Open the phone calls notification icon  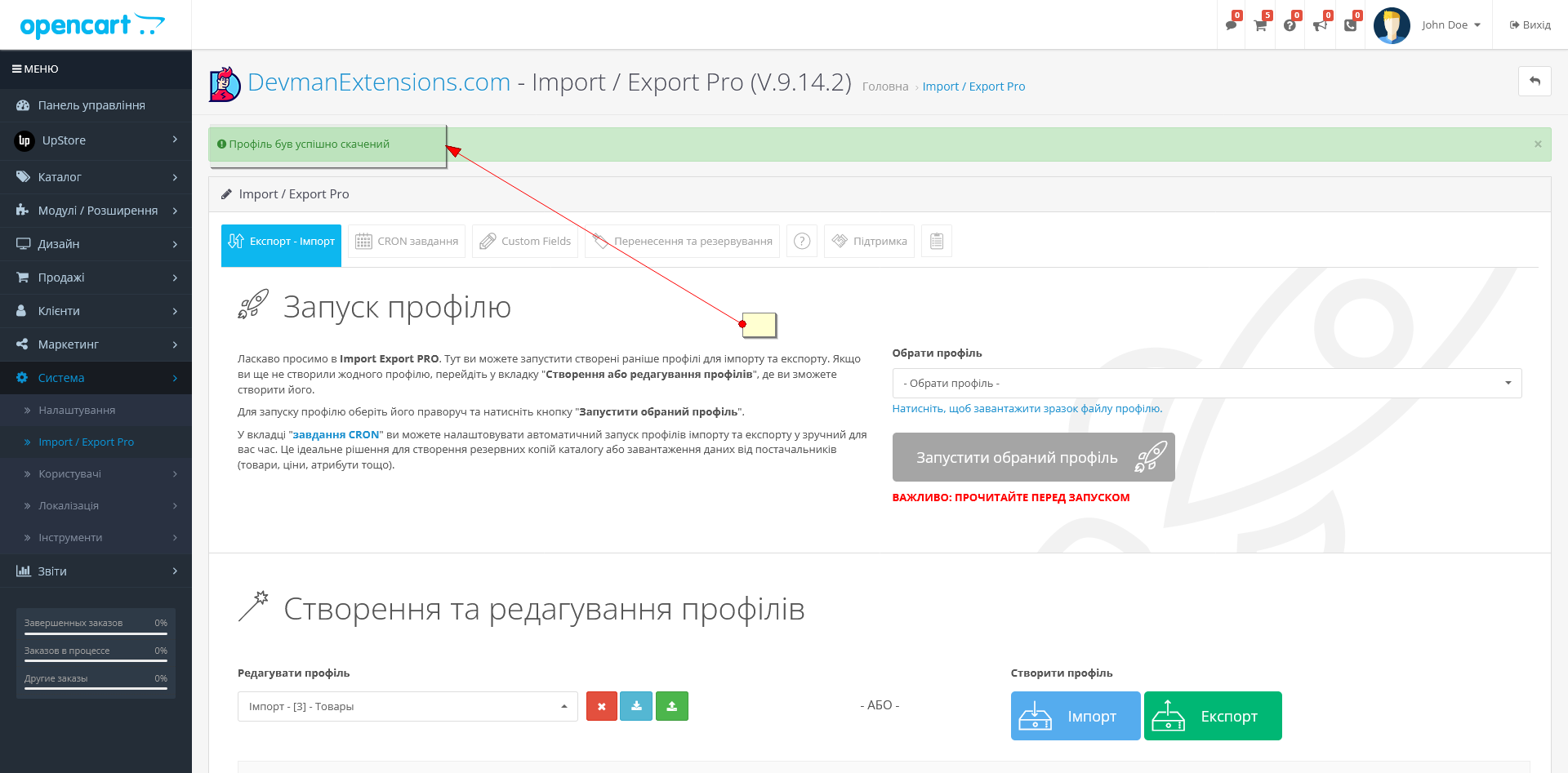(x=1351, y=25)
